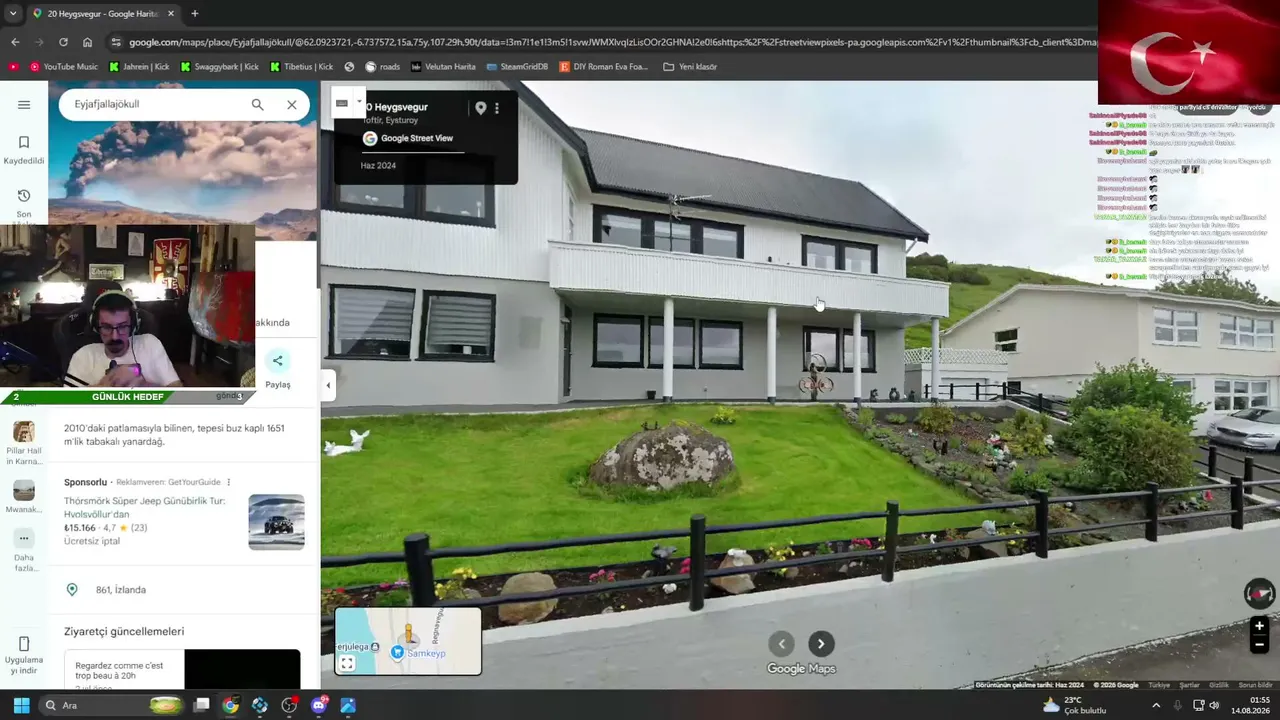Open Velutan Harita bookmark
Viewport: 1280px width, 720px height.
(443, 67)
